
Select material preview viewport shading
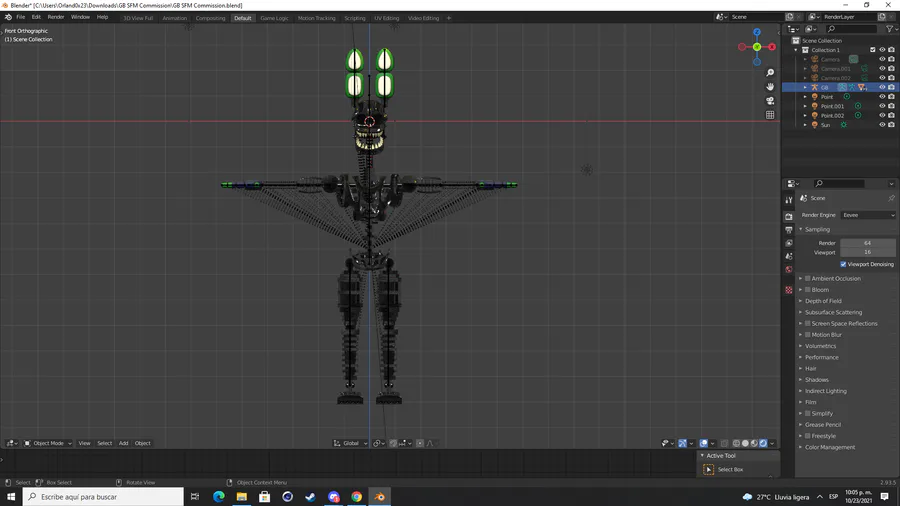point(754,443)
